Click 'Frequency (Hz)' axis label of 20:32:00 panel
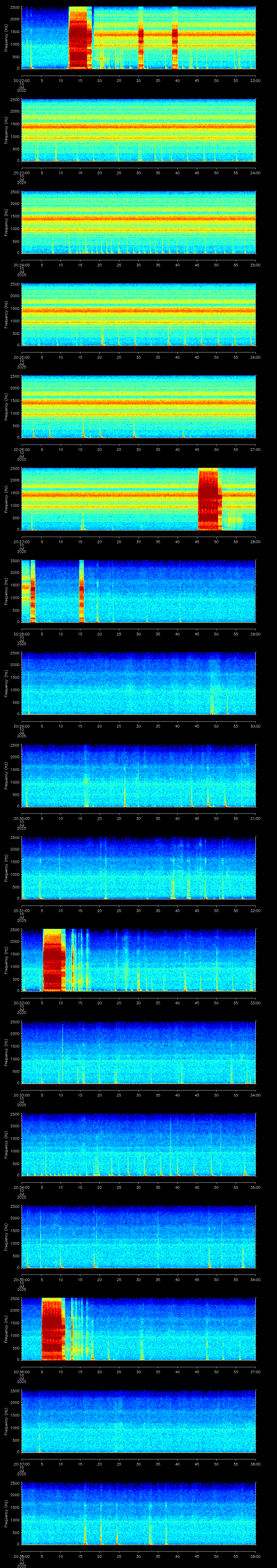277x1568 pixels. pos(6,960)
